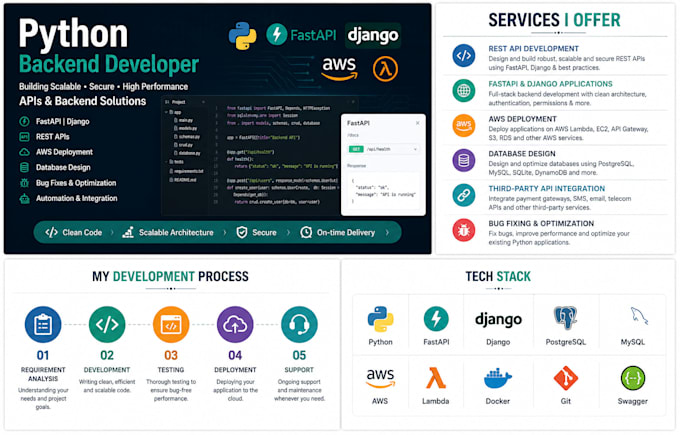Click the purple cloud-upload icon for step 04 Deployment
This screenshot has width=680, height=435.
point(235,324)
